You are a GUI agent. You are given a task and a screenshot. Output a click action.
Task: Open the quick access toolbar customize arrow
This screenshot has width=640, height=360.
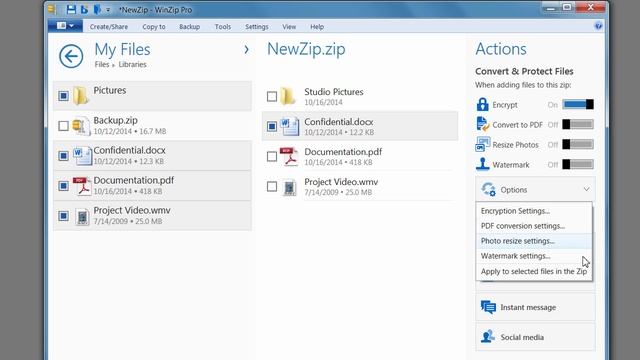[108, 10]
